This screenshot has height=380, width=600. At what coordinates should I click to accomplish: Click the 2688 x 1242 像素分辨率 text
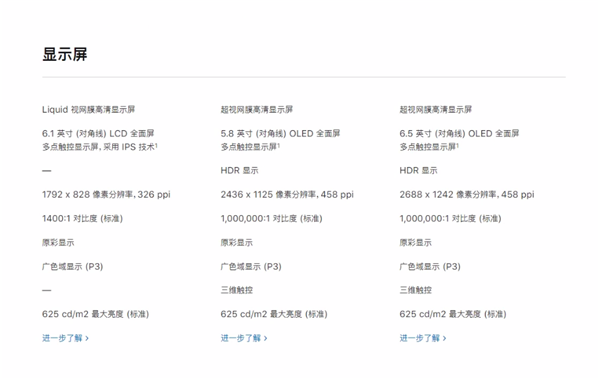[x=448, y=195]
